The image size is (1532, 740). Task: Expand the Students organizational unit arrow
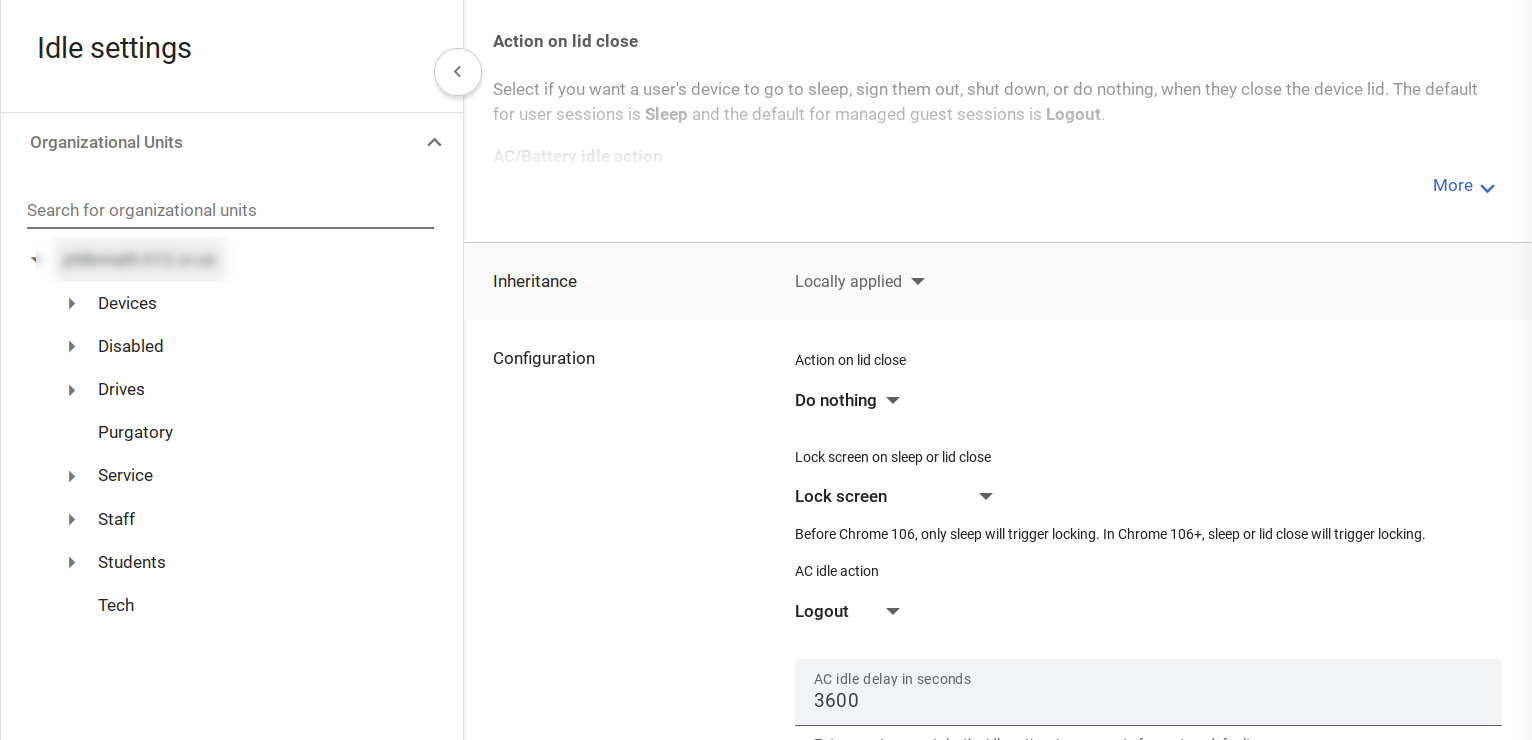pyautogui.click(x=72, y=562)
